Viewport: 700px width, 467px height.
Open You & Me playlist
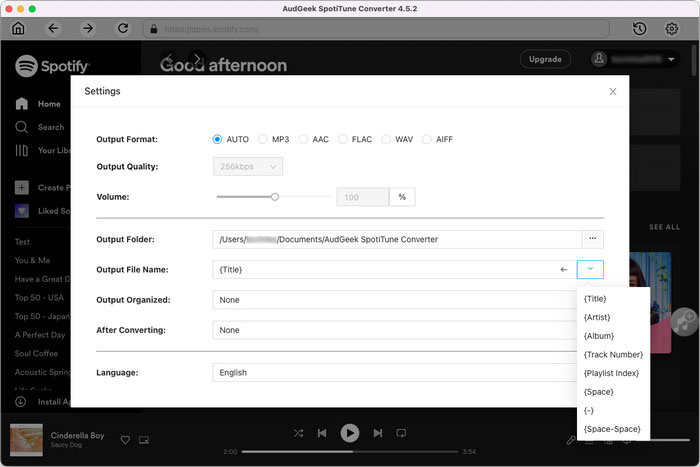click(x=32, y=260)
